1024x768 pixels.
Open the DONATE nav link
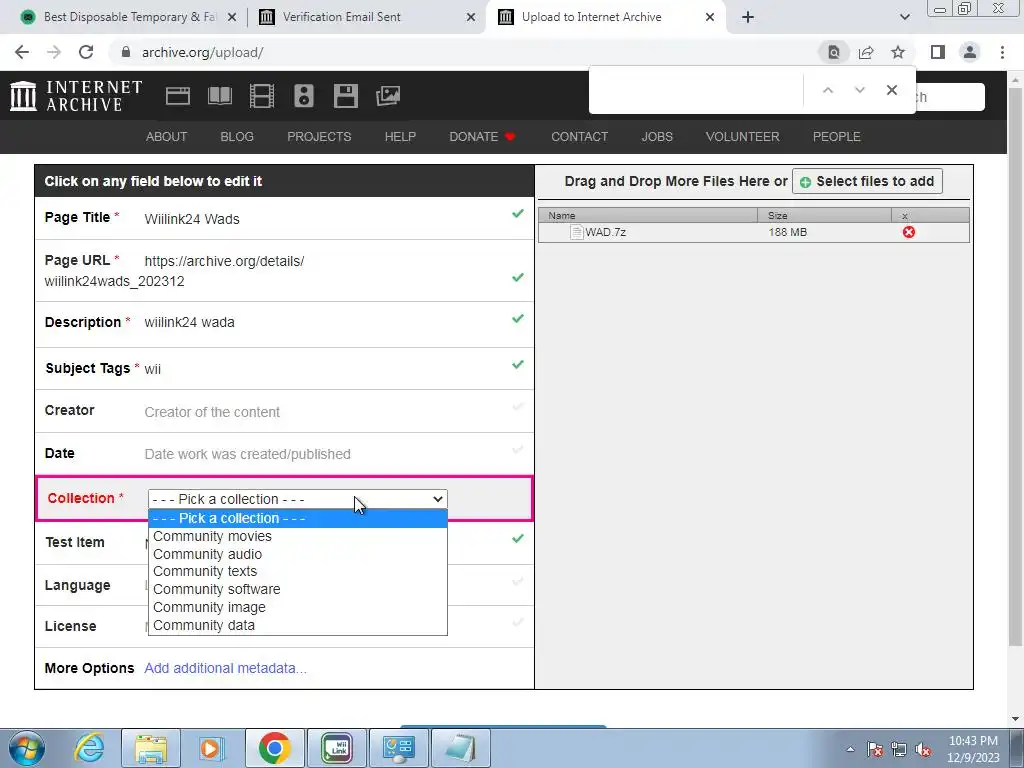click(483, 136)
